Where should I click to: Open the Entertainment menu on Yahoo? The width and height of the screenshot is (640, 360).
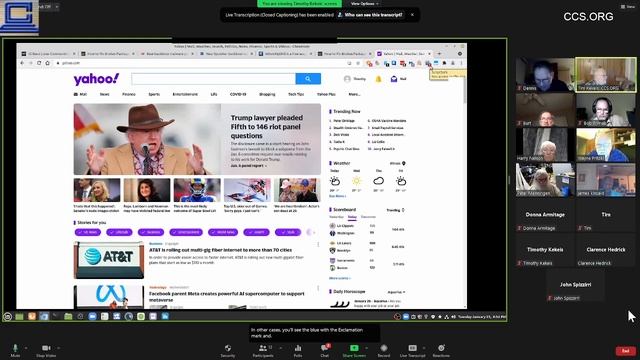click(x=185, y=94)
